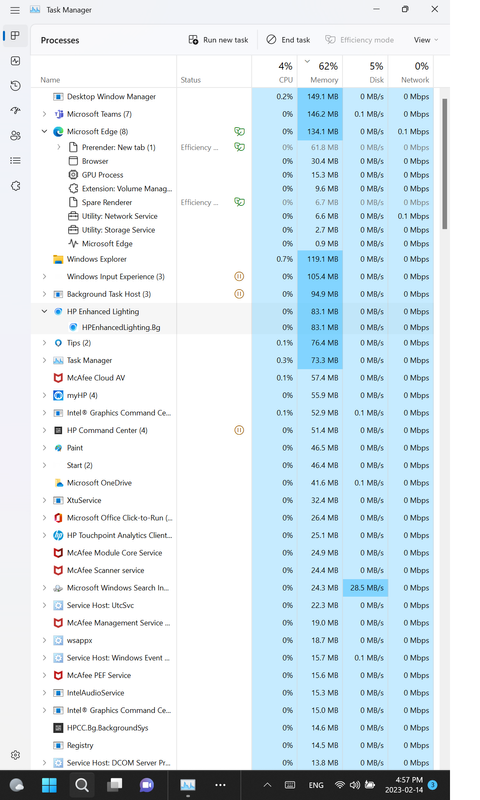The width and height of the screenshot is (480, 800).
Task: Click the Microsoft OneDrive process icon
Action: [x=58, y=483]
